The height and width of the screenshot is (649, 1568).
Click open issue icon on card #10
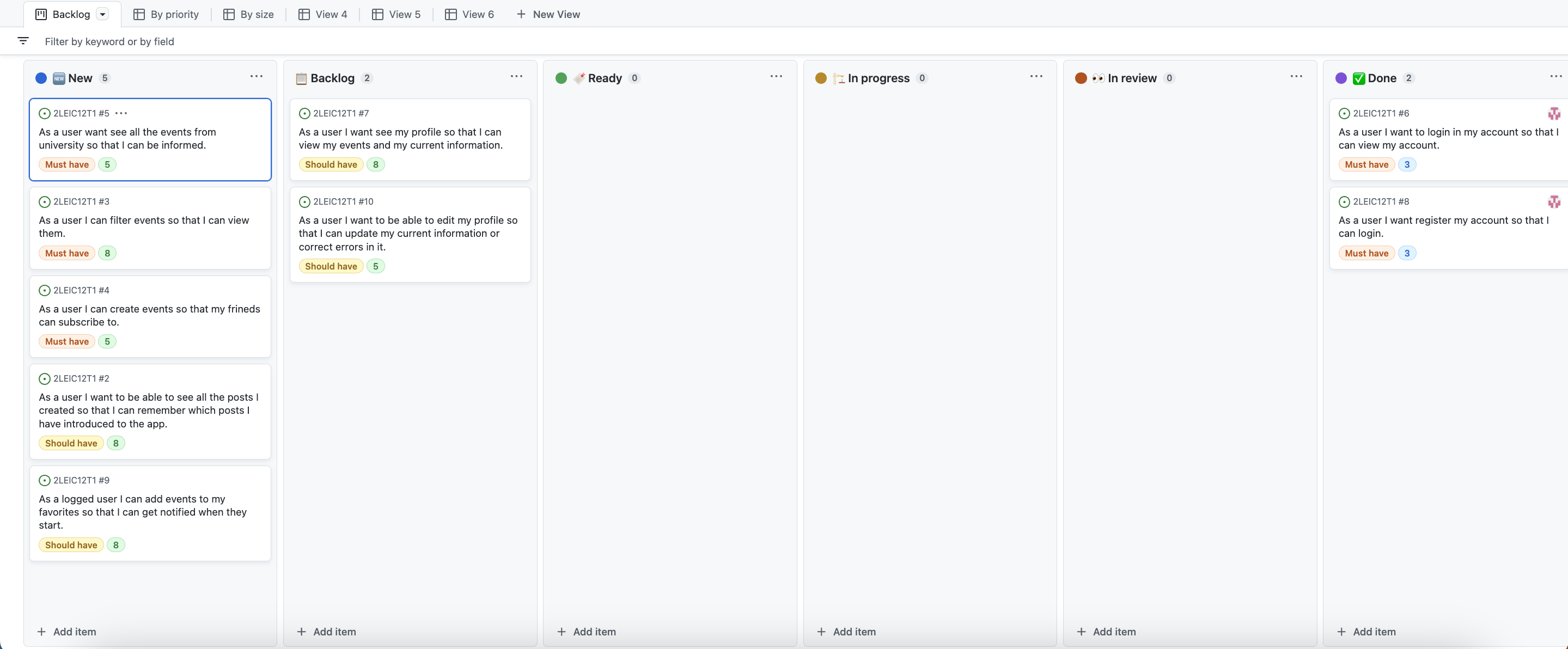tap(304, 202)
